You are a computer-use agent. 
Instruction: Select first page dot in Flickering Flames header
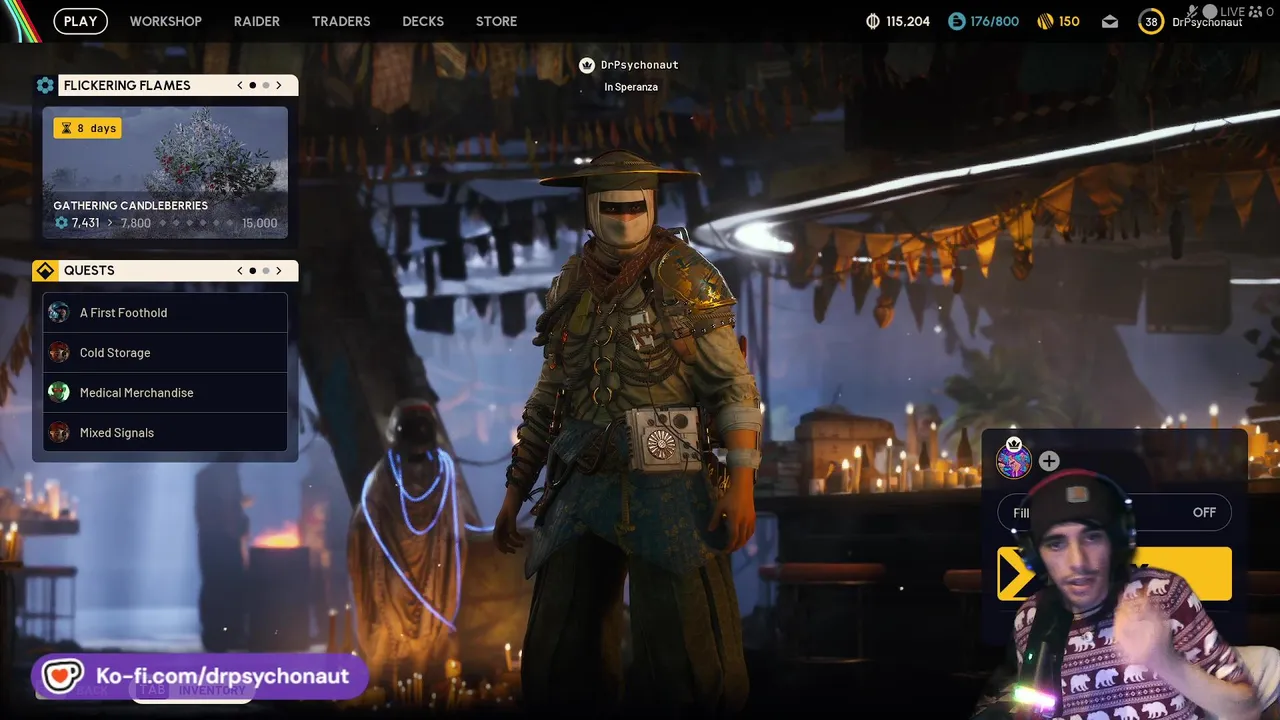pyautogui.click(x=253, y=85)
